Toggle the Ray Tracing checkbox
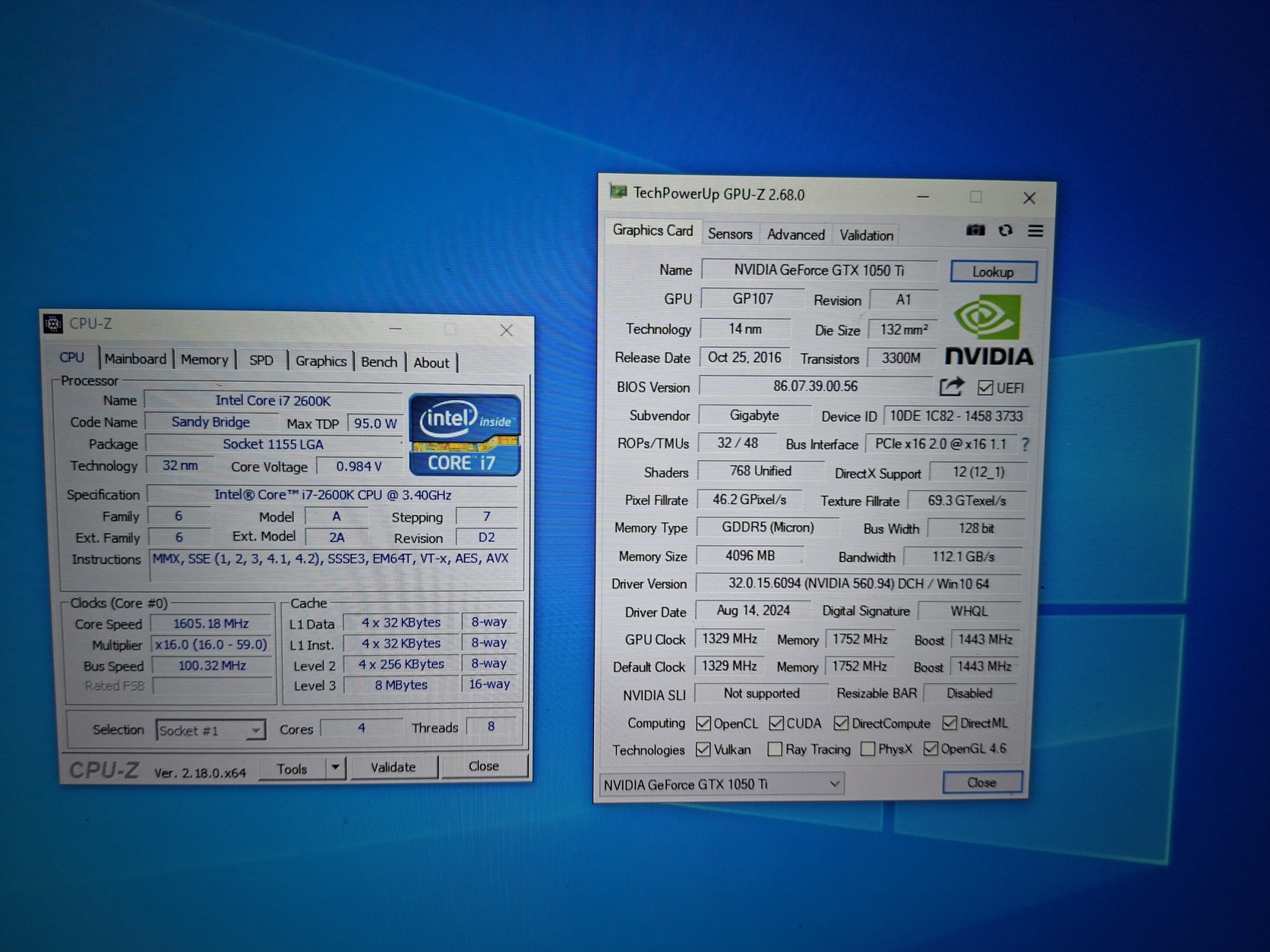The image size is (1270, 952). pos(775,750)
